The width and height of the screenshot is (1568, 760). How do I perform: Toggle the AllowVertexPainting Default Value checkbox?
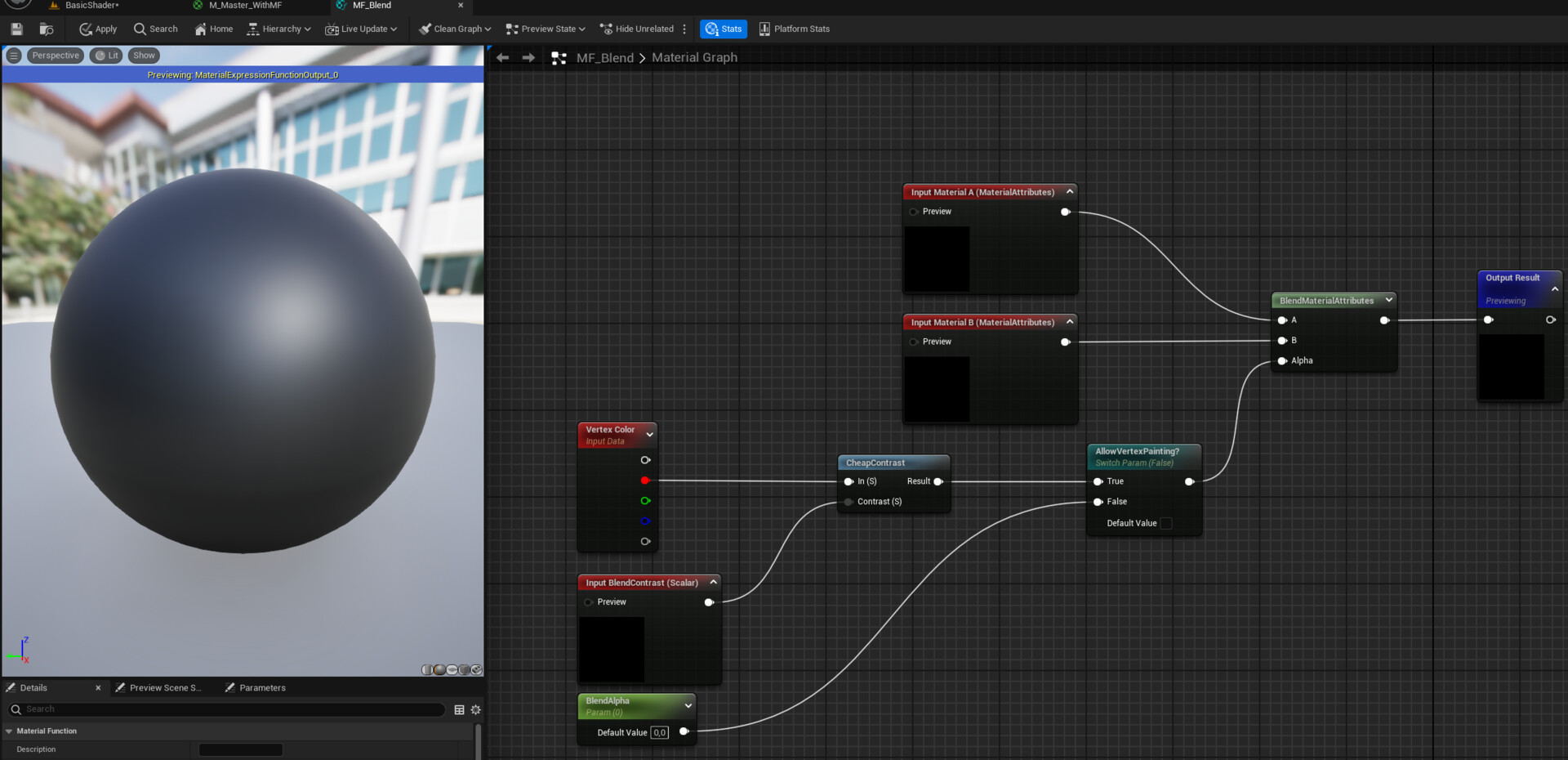tap(1166, 523)
